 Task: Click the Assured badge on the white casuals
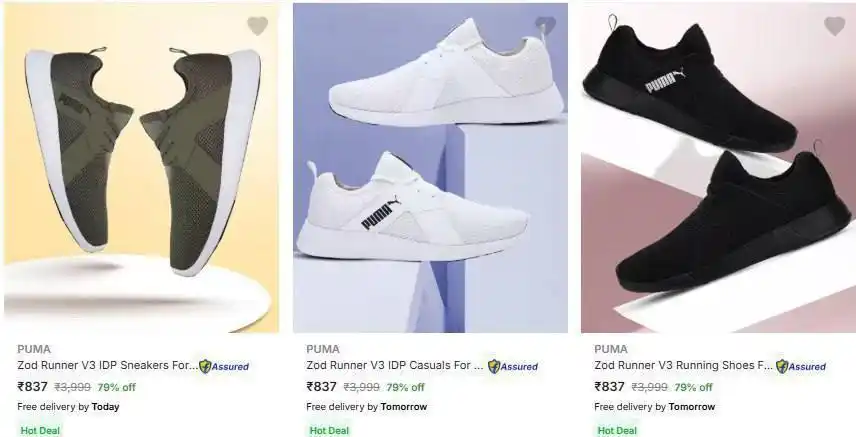click(x=513, y=367)
